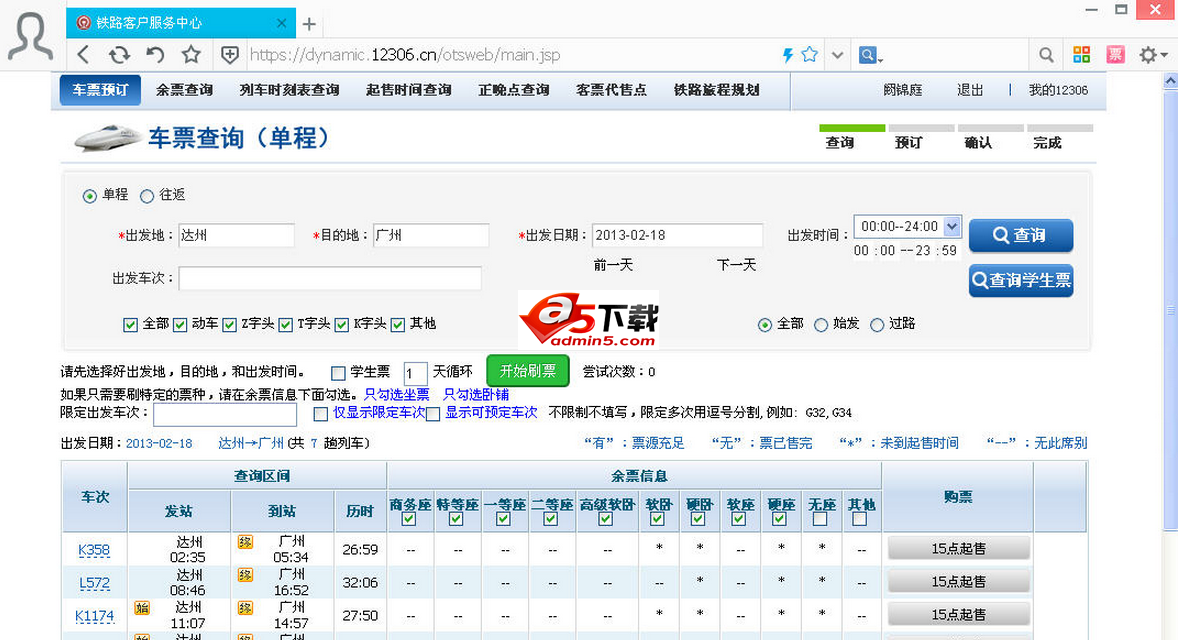Uncheck the 动车 train type checkbox

181,324
